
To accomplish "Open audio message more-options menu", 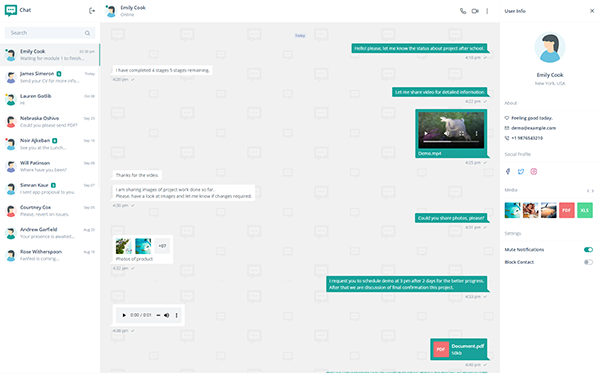I will pyautogui.click(x=176, y=315).
